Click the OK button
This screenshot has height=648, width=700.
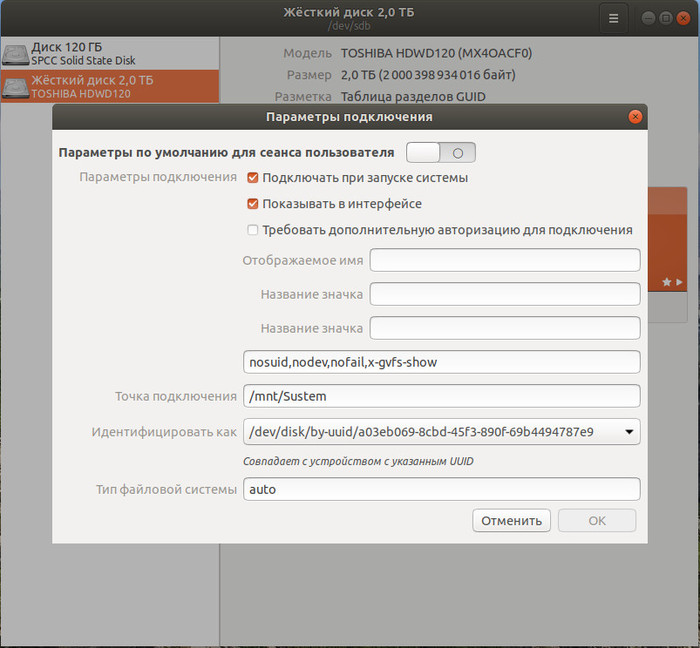coord(597,520)
